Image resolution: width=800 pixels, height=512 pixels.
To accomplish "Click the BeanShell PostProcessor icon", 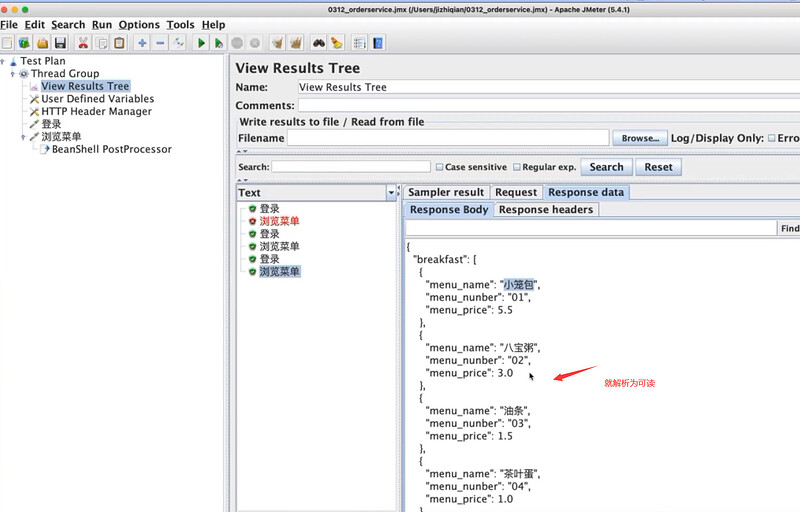I will 45,149.
